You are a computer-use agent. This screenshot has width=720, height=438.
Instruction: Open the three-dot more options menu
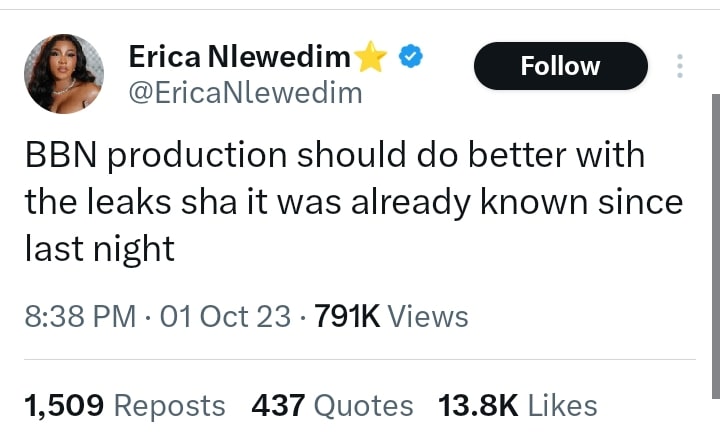point(681,66)
